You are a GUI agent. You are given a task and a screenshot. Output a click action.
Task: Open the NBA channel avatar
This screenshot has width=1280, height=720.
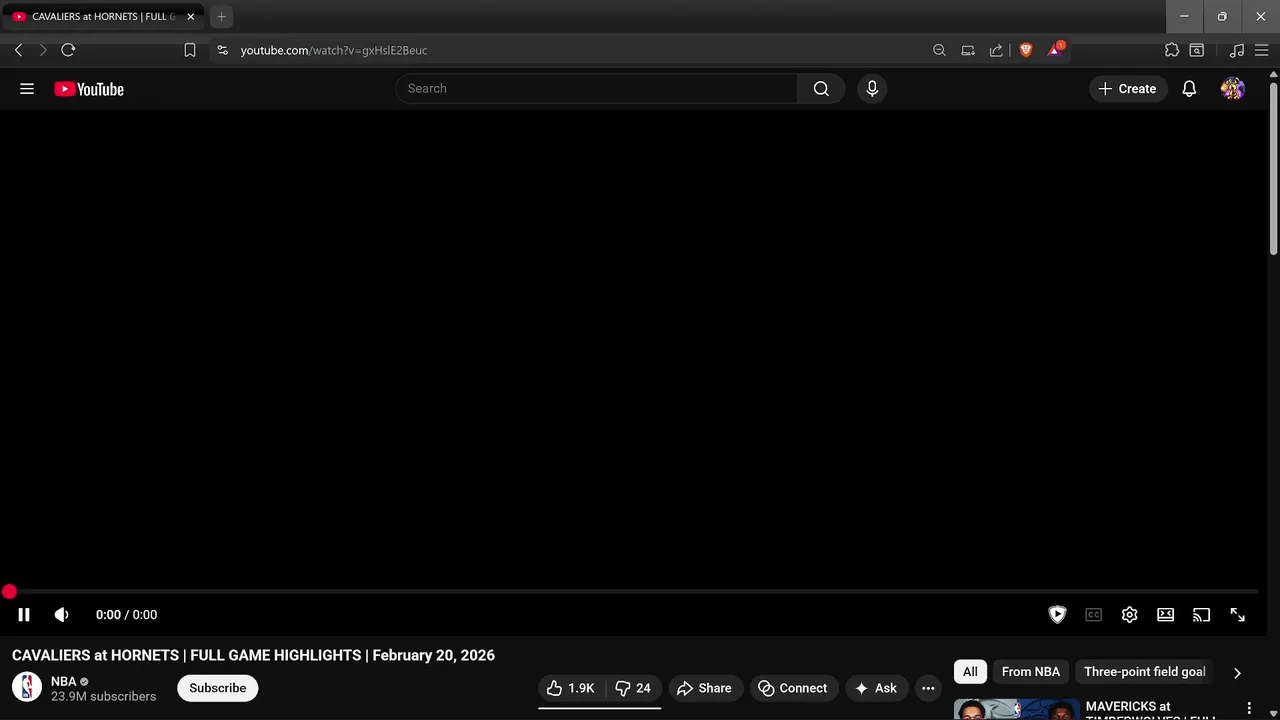point(27,687)
